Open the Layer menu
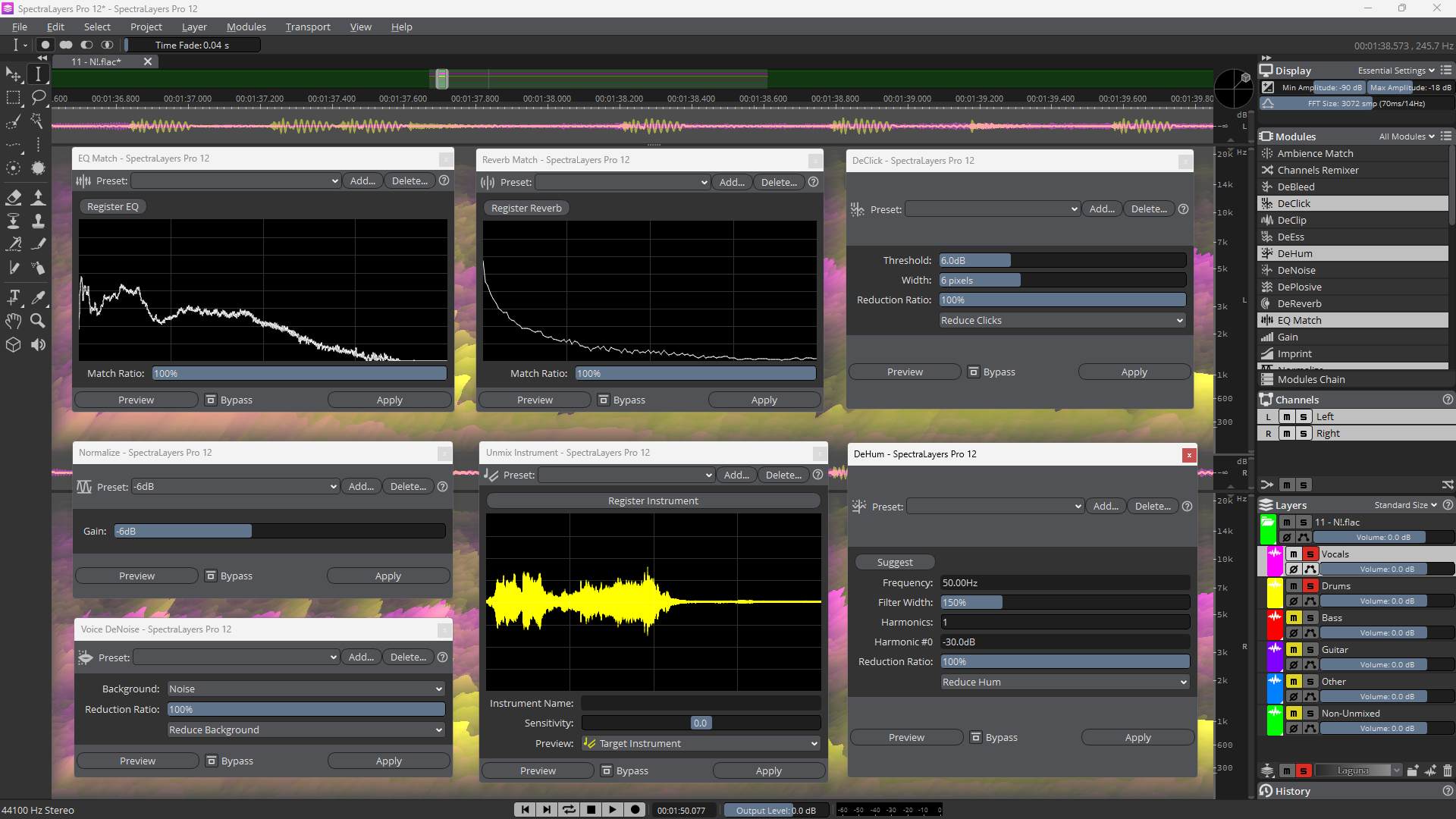Viewport: 1456px width, 819px height. point(194,27)
